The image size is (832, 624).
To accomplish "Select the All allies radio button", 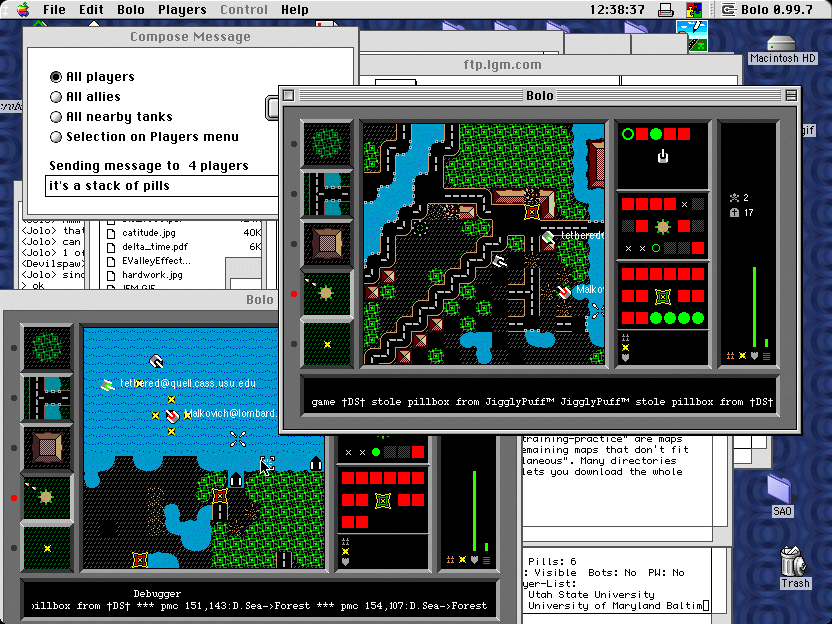I will tap(56, 97).
